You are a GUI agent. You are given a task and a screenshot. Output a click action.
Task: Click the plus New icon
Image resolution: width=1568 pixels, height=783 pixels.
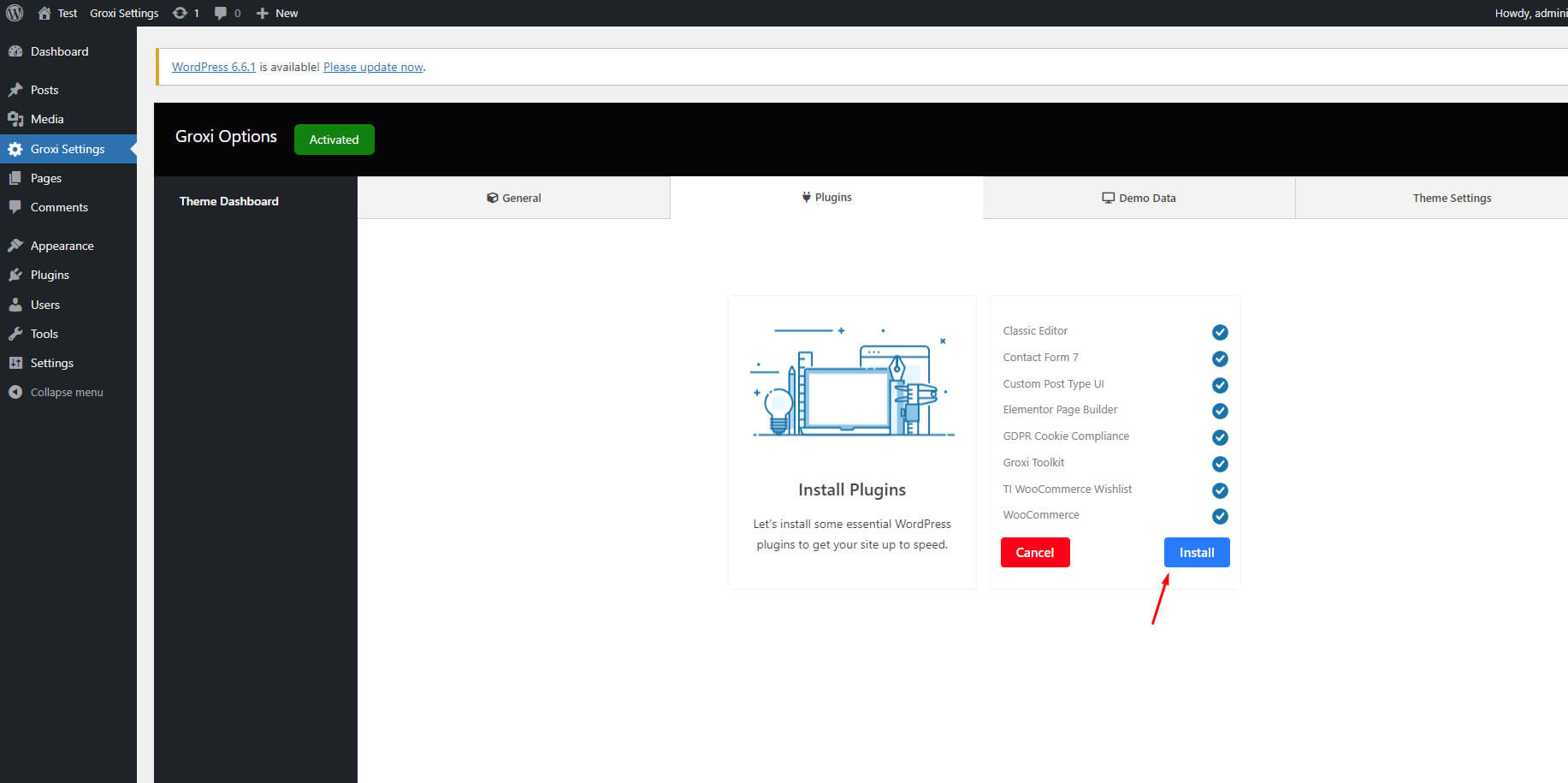(263, 13)
